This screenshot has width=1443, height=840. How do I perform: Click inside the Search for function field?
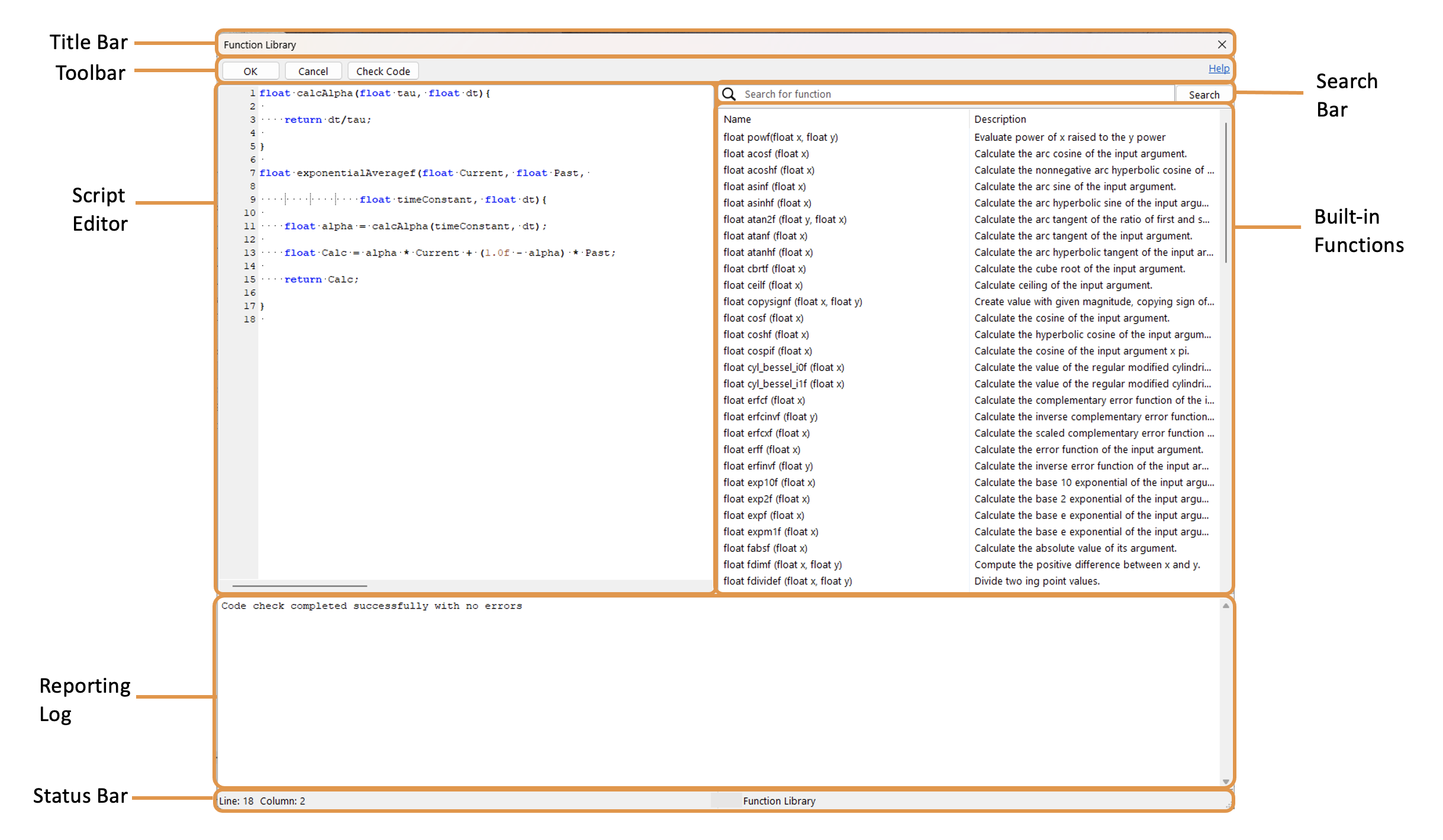tap(947, 93)
